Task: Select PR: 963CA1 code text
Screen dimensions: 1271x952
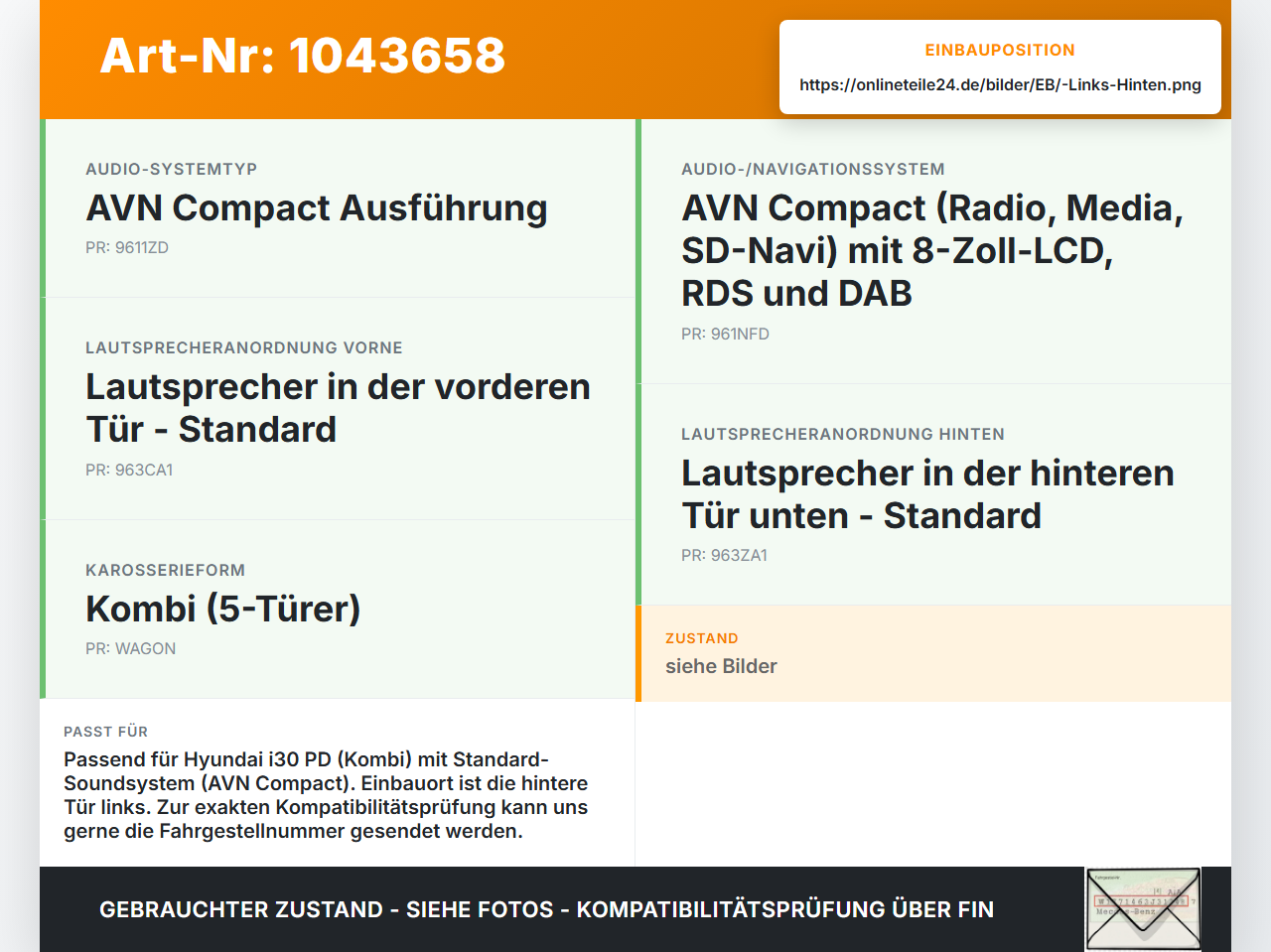Action: pos(129,470)
